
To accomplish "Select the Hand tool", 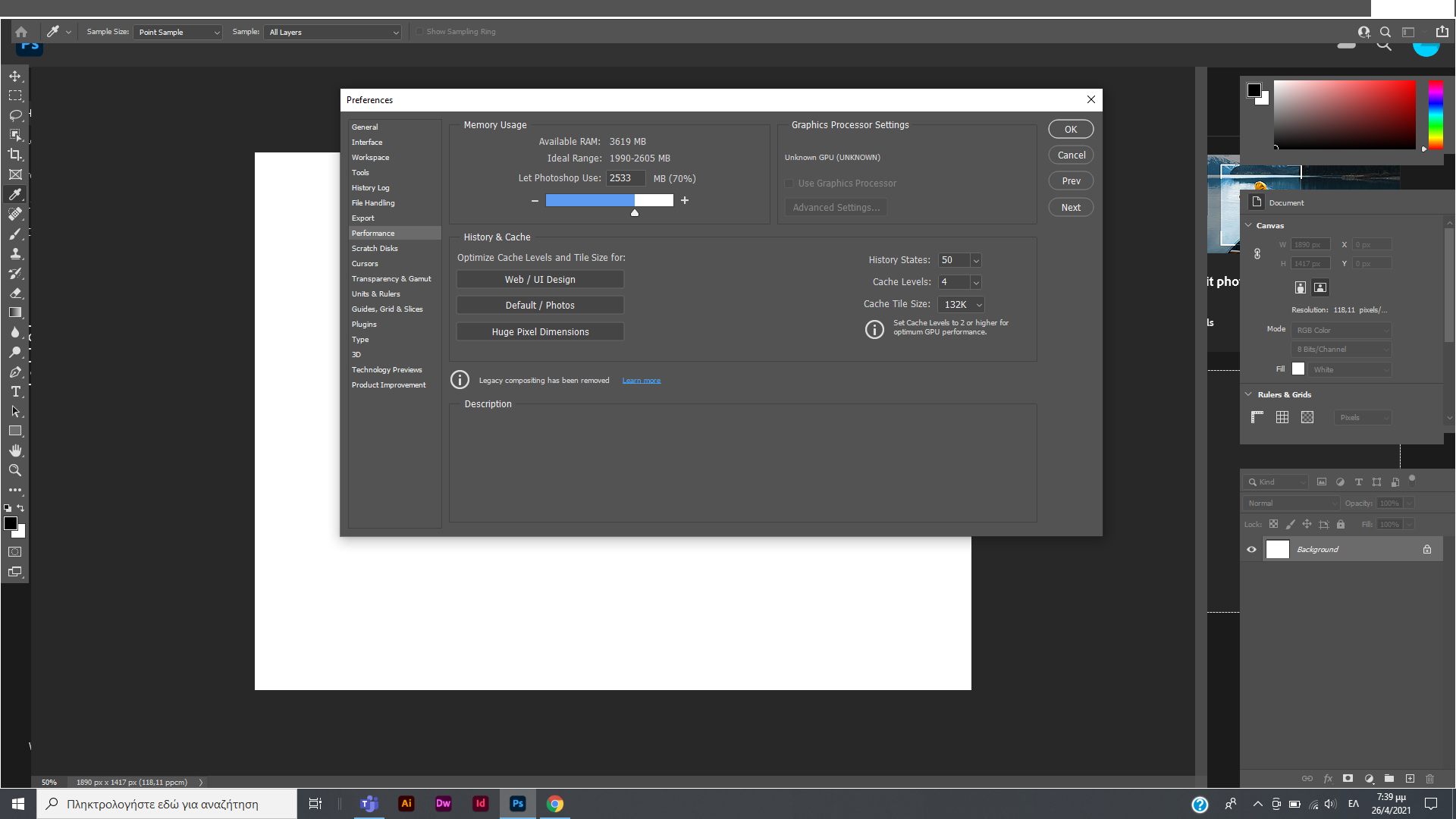I will coord(15,450).
